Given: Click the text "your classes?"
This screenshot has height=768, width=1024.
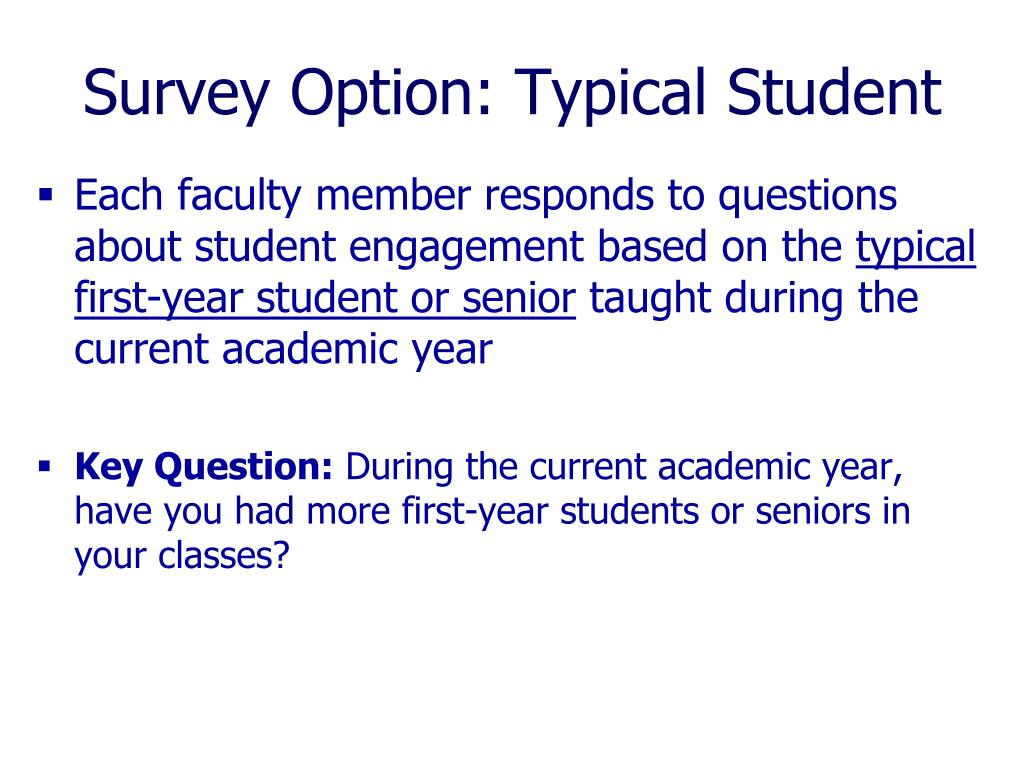Looking at the screenshot, I should (182, 557).
